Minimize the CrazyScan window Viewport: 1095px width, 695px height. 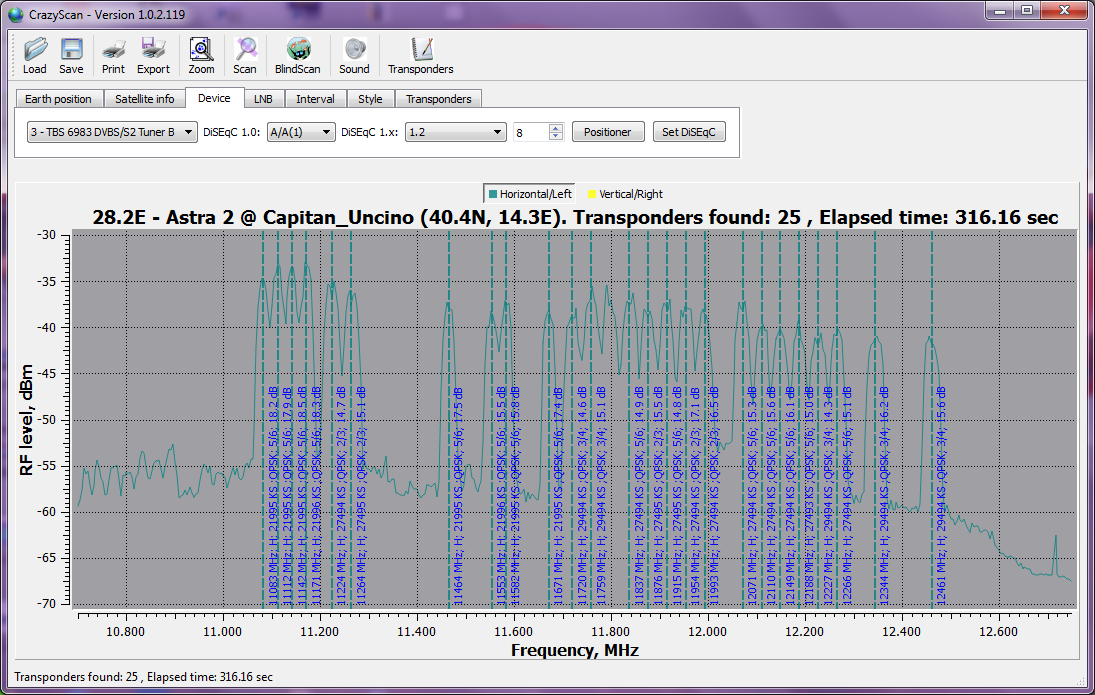point(1001,10)
